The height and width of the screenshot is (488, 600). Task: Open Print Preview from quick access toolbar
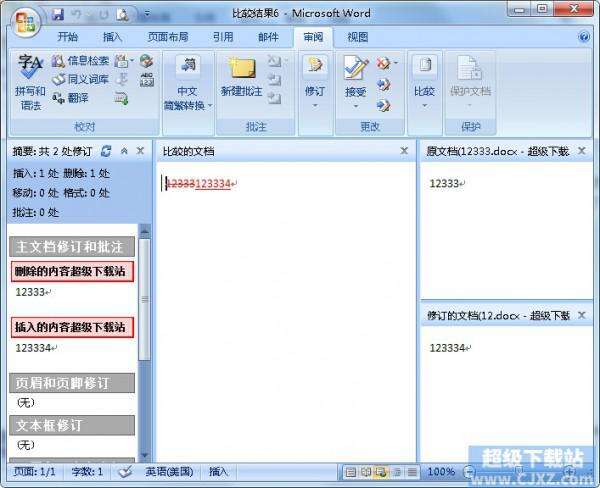coord(122,15)
